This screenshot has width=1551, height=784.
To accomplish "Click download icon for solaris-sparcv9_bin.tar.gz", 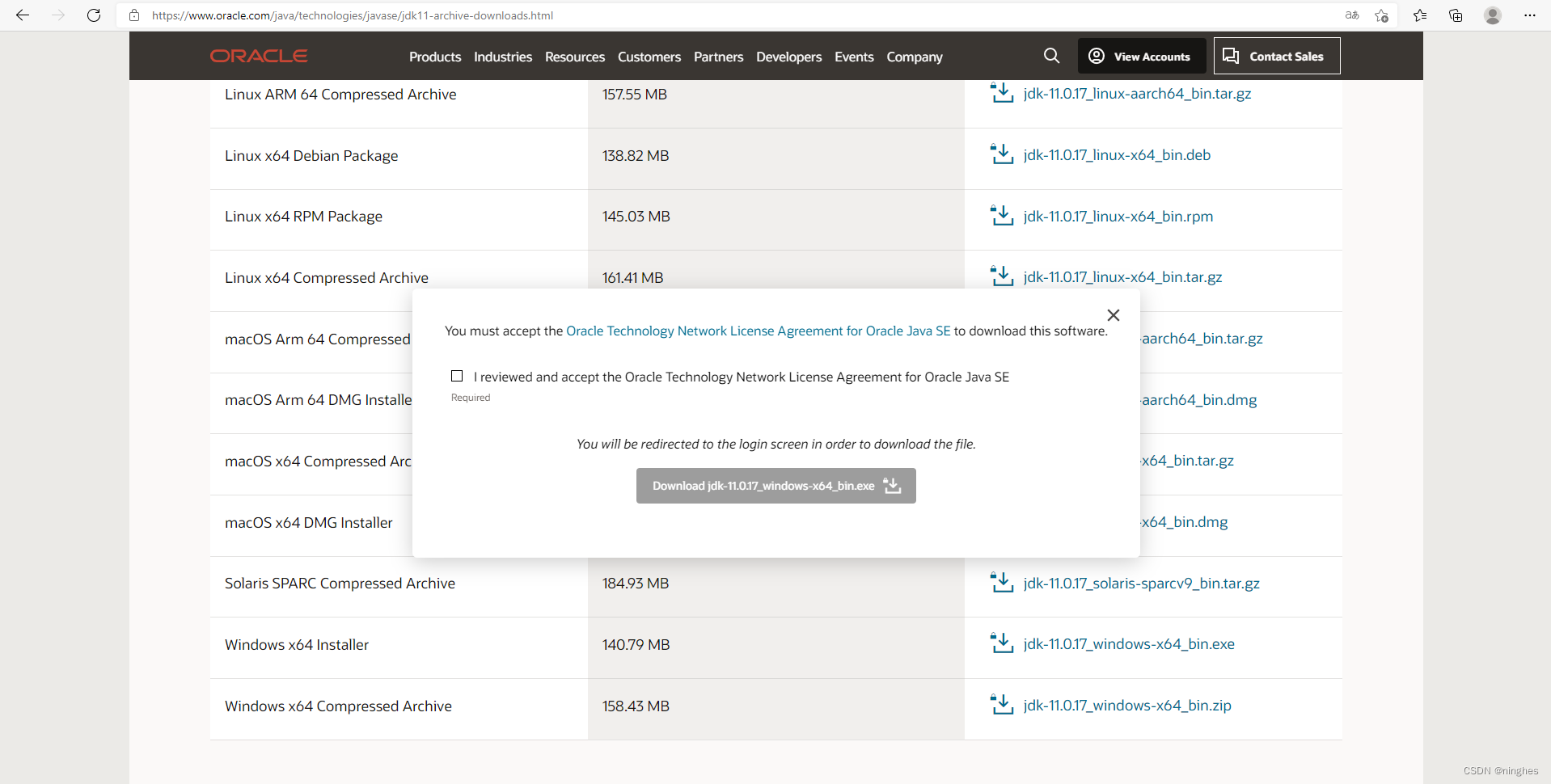I will pyautogui.click(x=1002, y=582).
